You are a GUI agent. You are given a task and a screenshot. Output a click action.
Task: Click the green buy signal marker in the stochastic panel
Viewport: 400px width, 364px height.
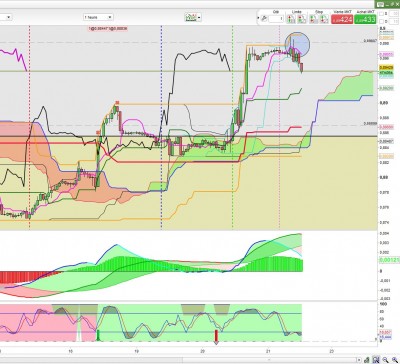coord(98,335)
